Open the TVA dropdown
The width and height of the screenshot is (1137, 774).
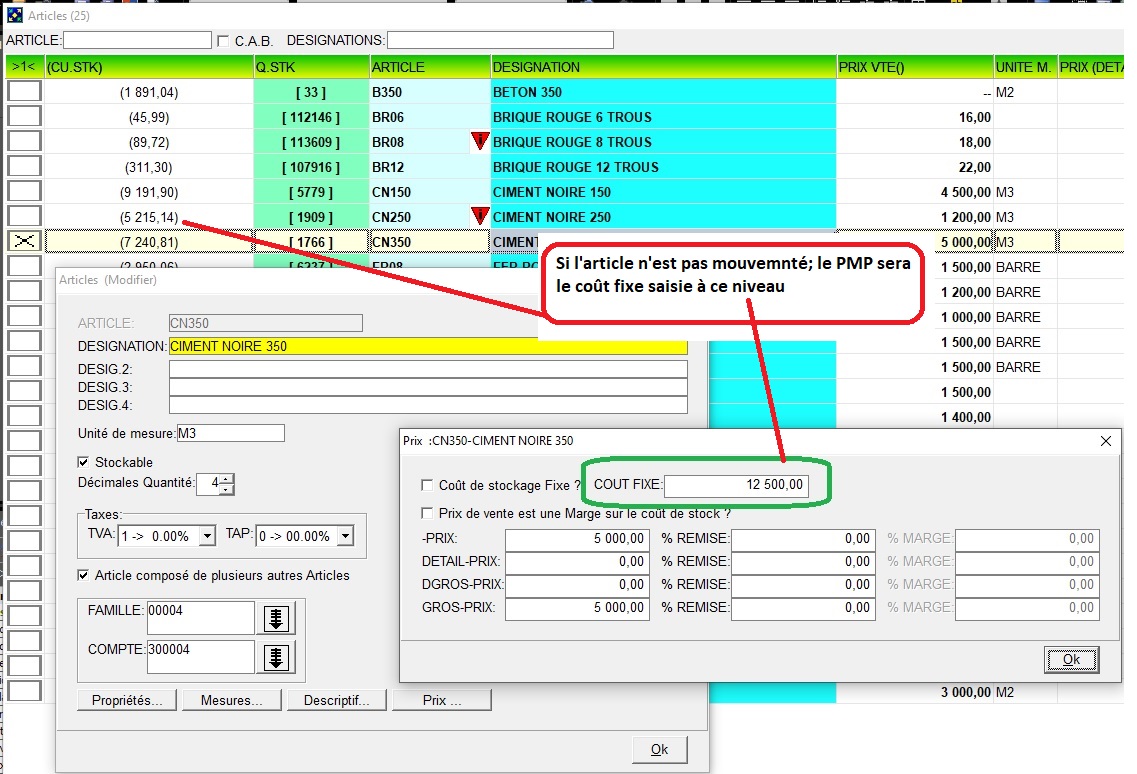click(x=207, y=537)
